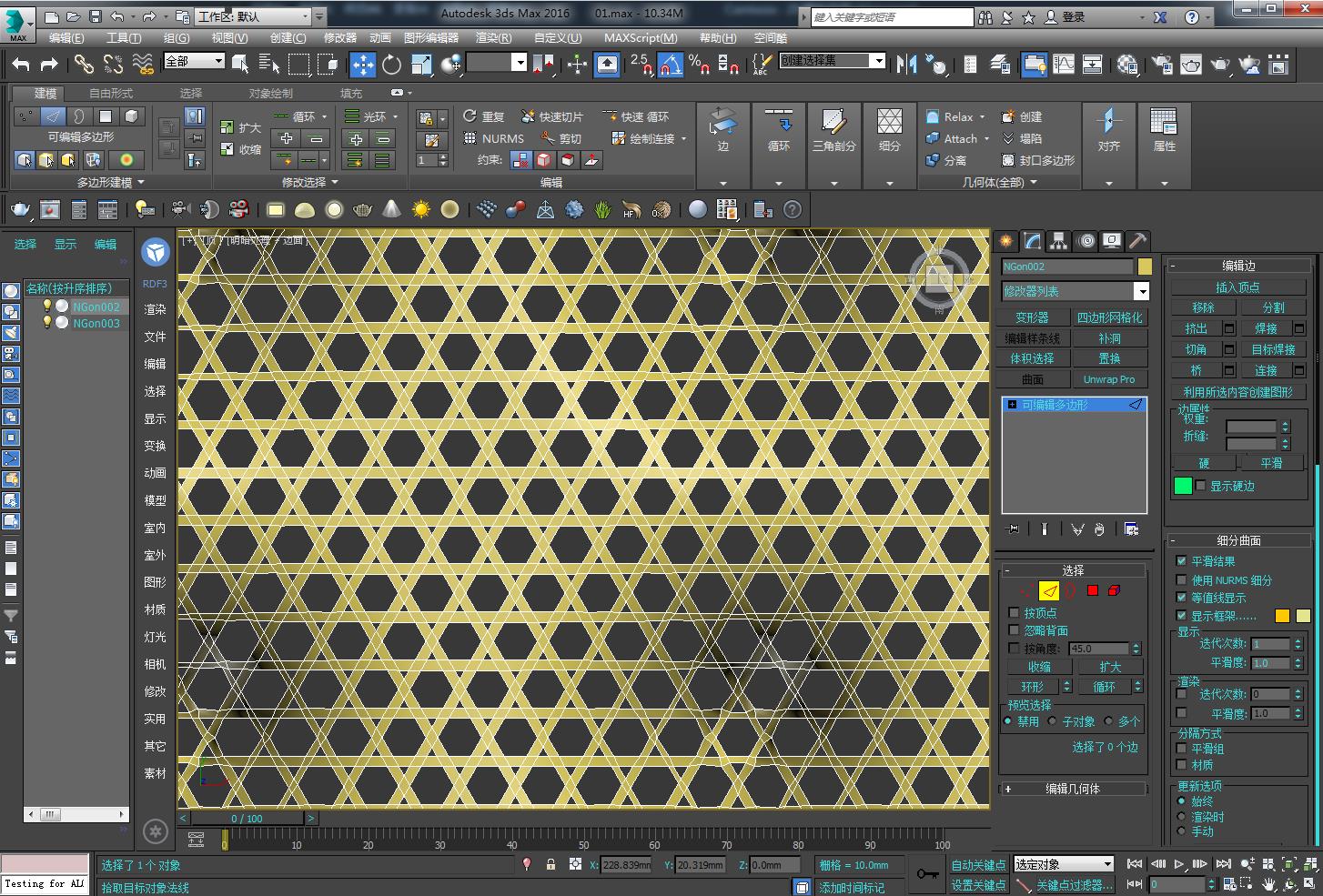Open the key filter object dropdown
This screenshot has height=896, width=1323.
pyautogui.click(x=1064, y=864)
